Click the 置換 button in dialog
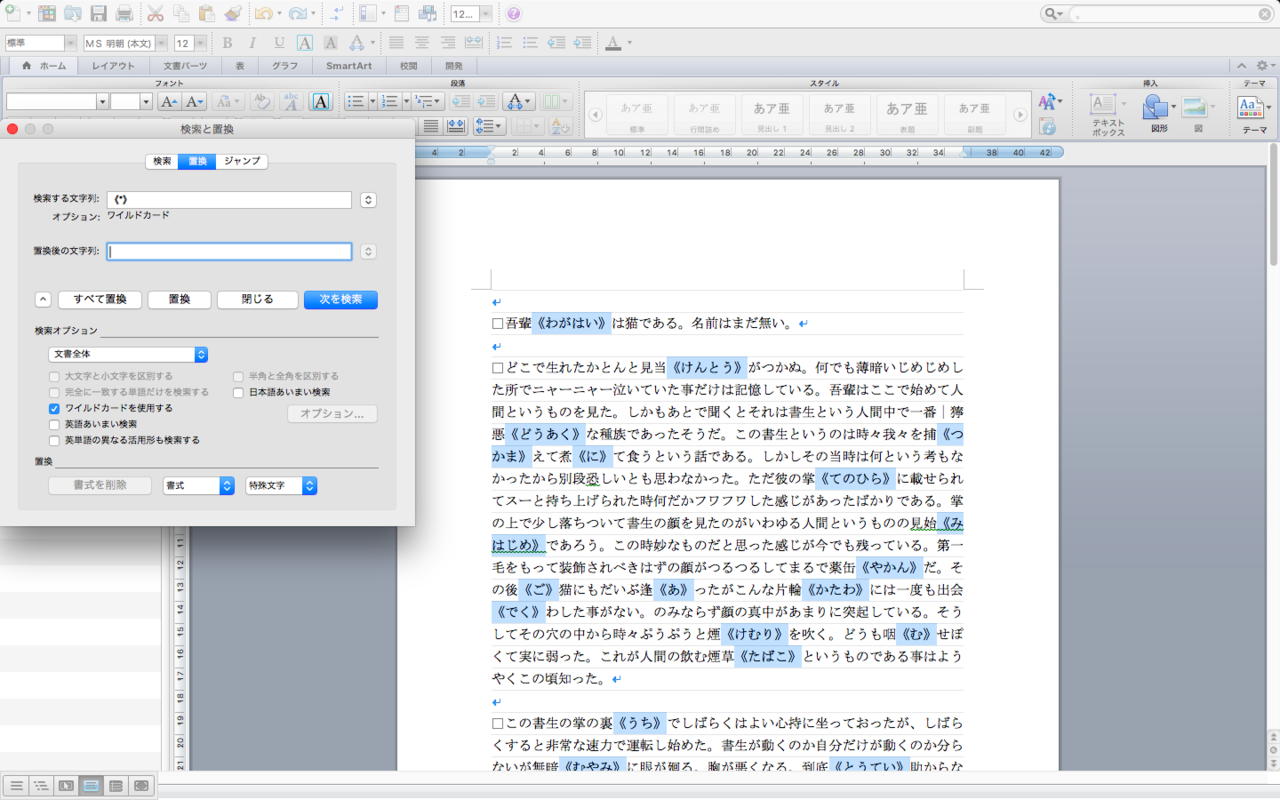This screenshot has height=800, width=1280. pyautogui.click(x=179, y=300)
